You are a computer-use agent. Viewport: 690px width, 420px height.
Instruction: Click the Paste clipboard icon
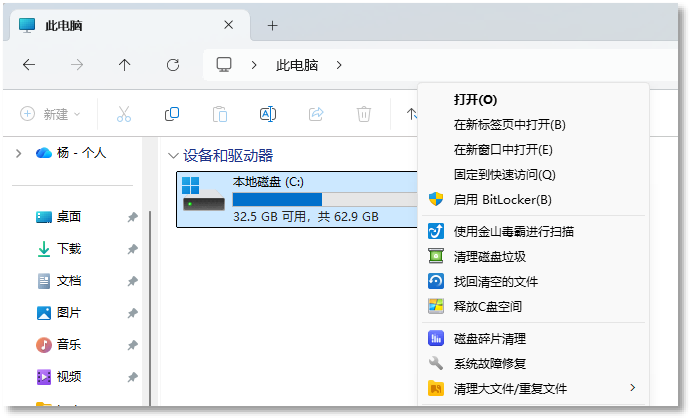click(x=220, y=114)
